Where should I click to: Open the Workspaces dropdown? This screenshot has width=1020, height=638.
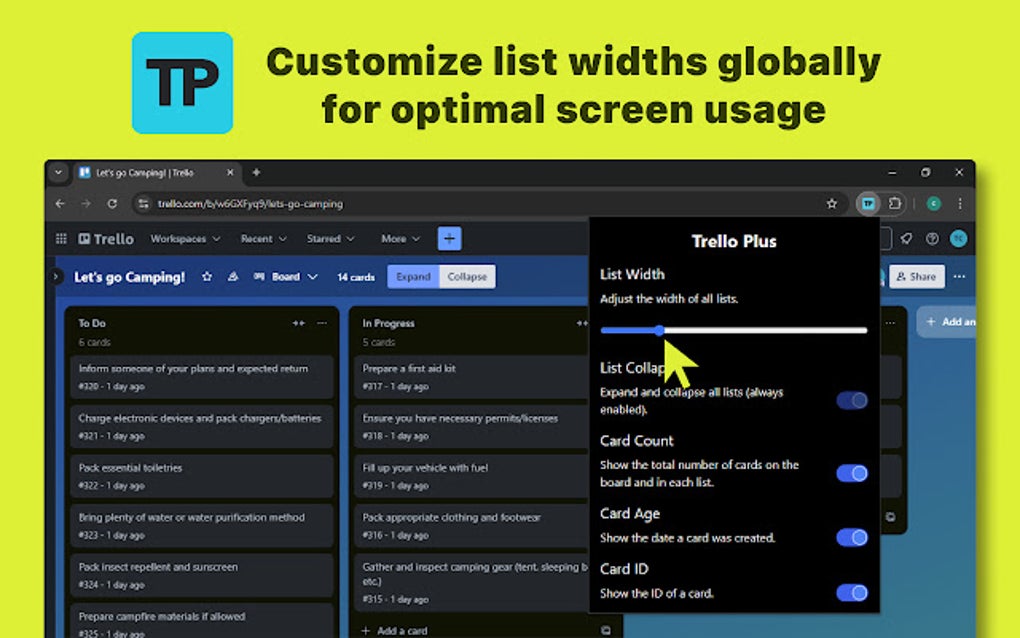coord(186,239)
